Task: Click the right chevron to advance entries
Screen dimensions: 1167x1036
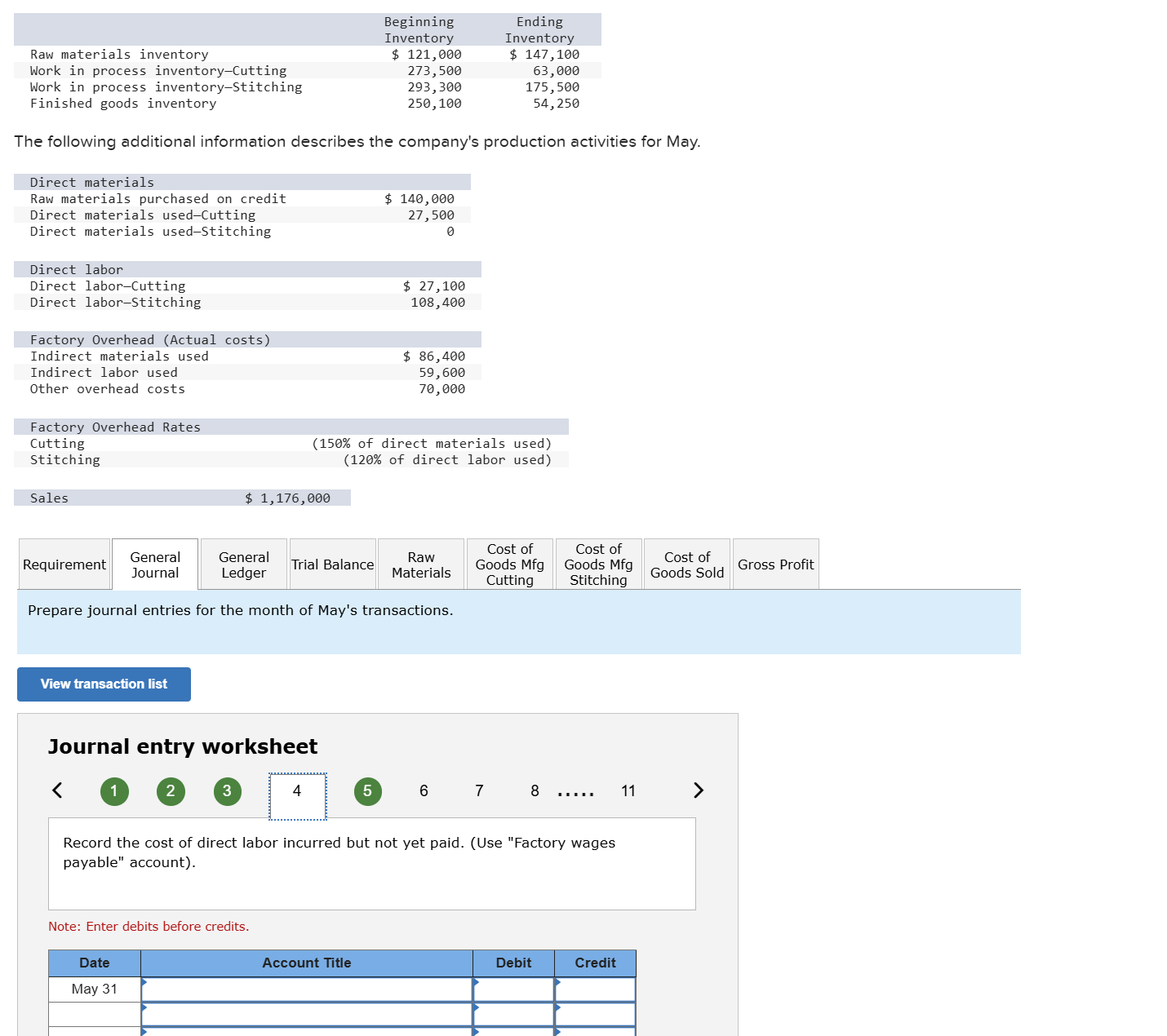Action: (x=699, y=790)
